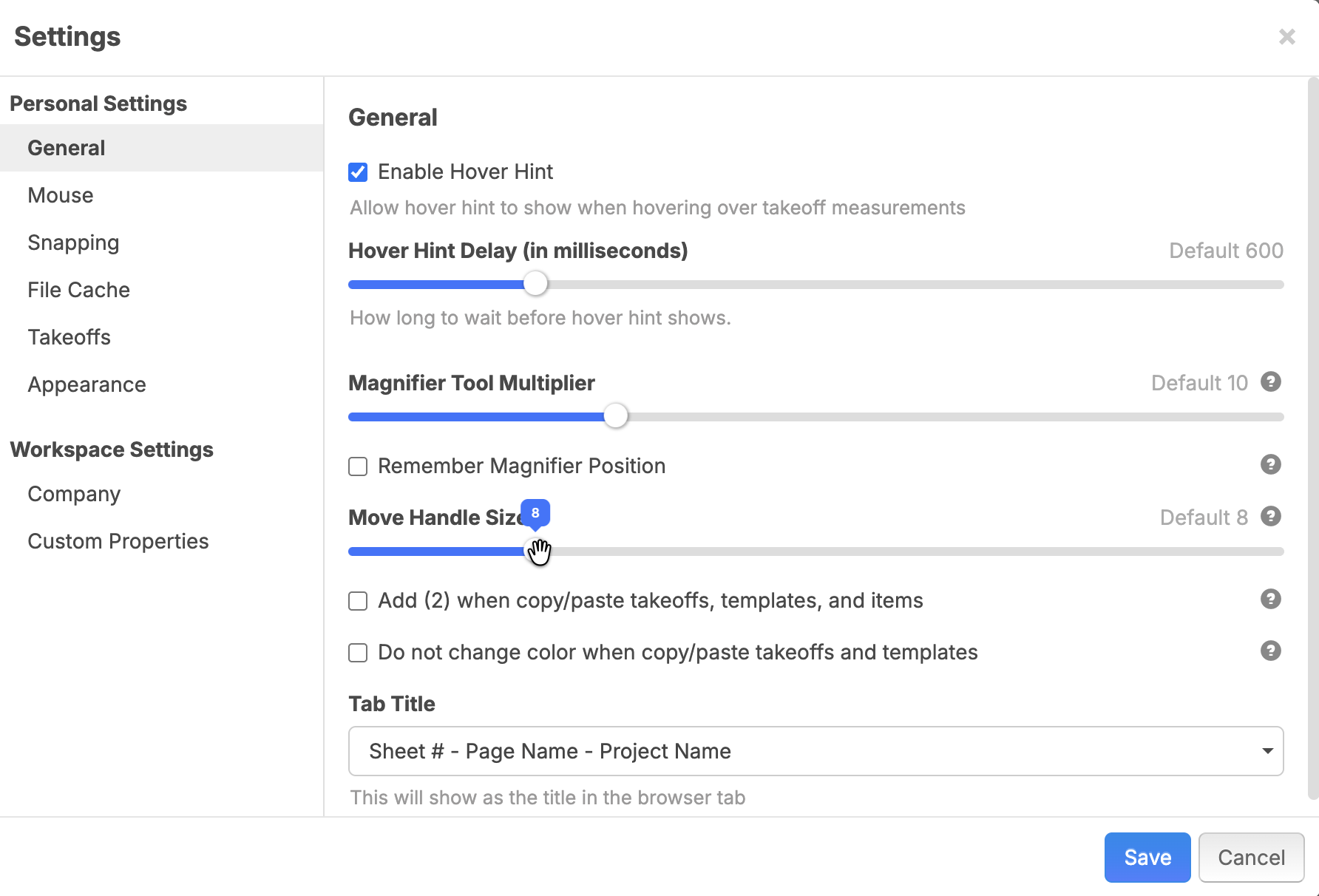Select Appearance in Personal Settings
The height and width of the screenshot is (896, 1319).
[x=87, y=384]
